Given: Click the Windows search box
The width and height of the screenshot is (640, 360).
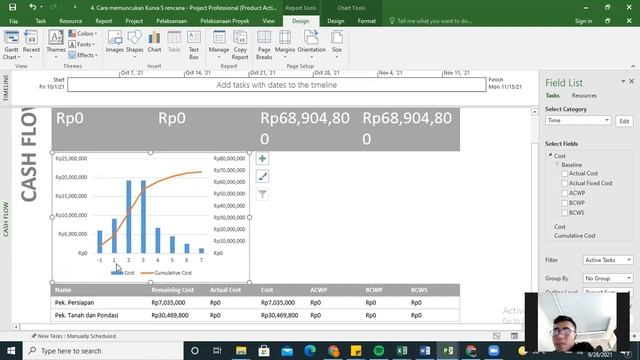Looking at the screenshot, I should 103,351.
